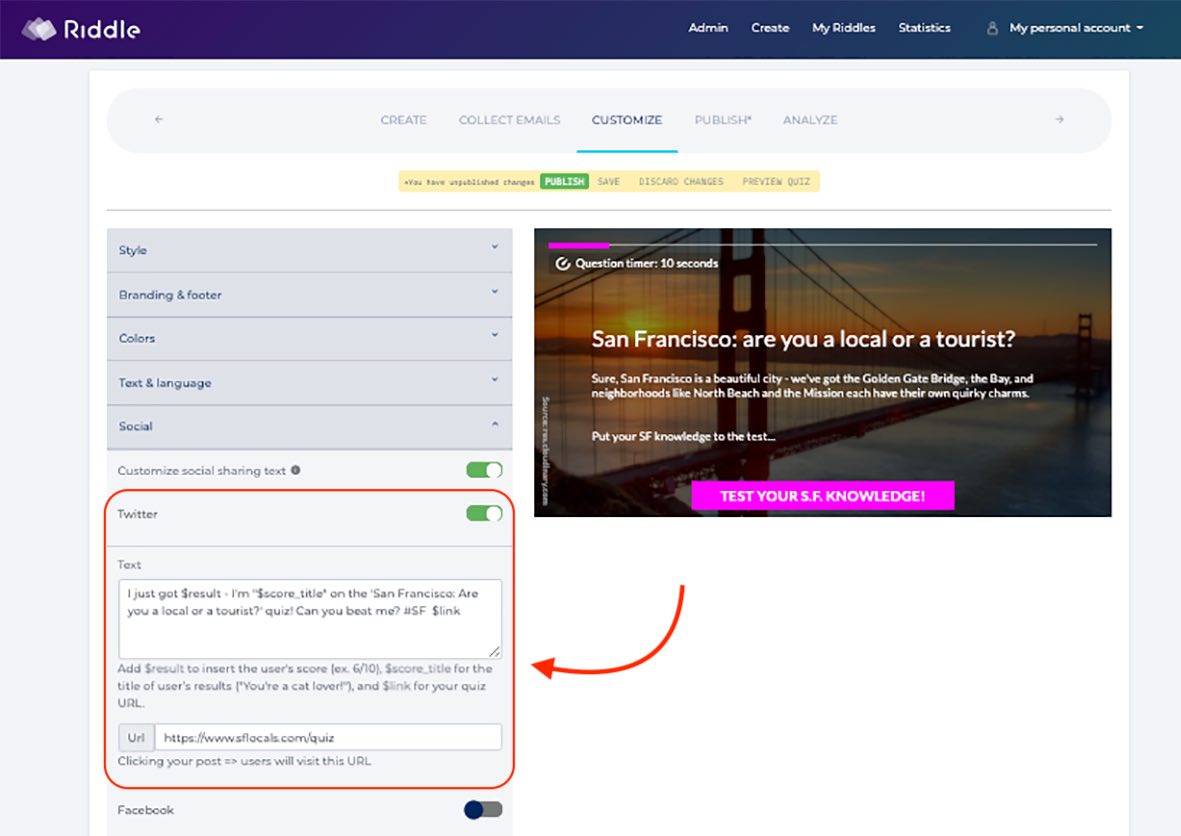Click the question timer clock icon
The image size is (1181, 836).
563,264
